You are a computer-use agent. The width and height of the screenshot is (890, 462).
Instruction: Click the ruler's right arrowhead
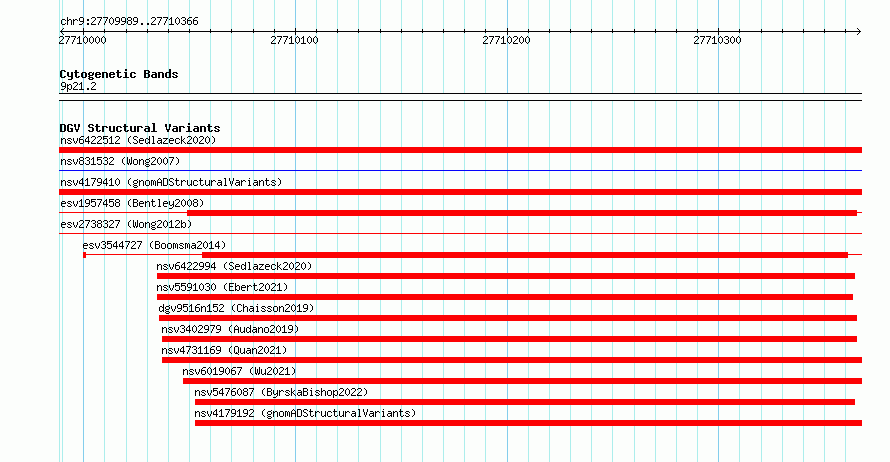pyautogui.click(x=859, y=31)
